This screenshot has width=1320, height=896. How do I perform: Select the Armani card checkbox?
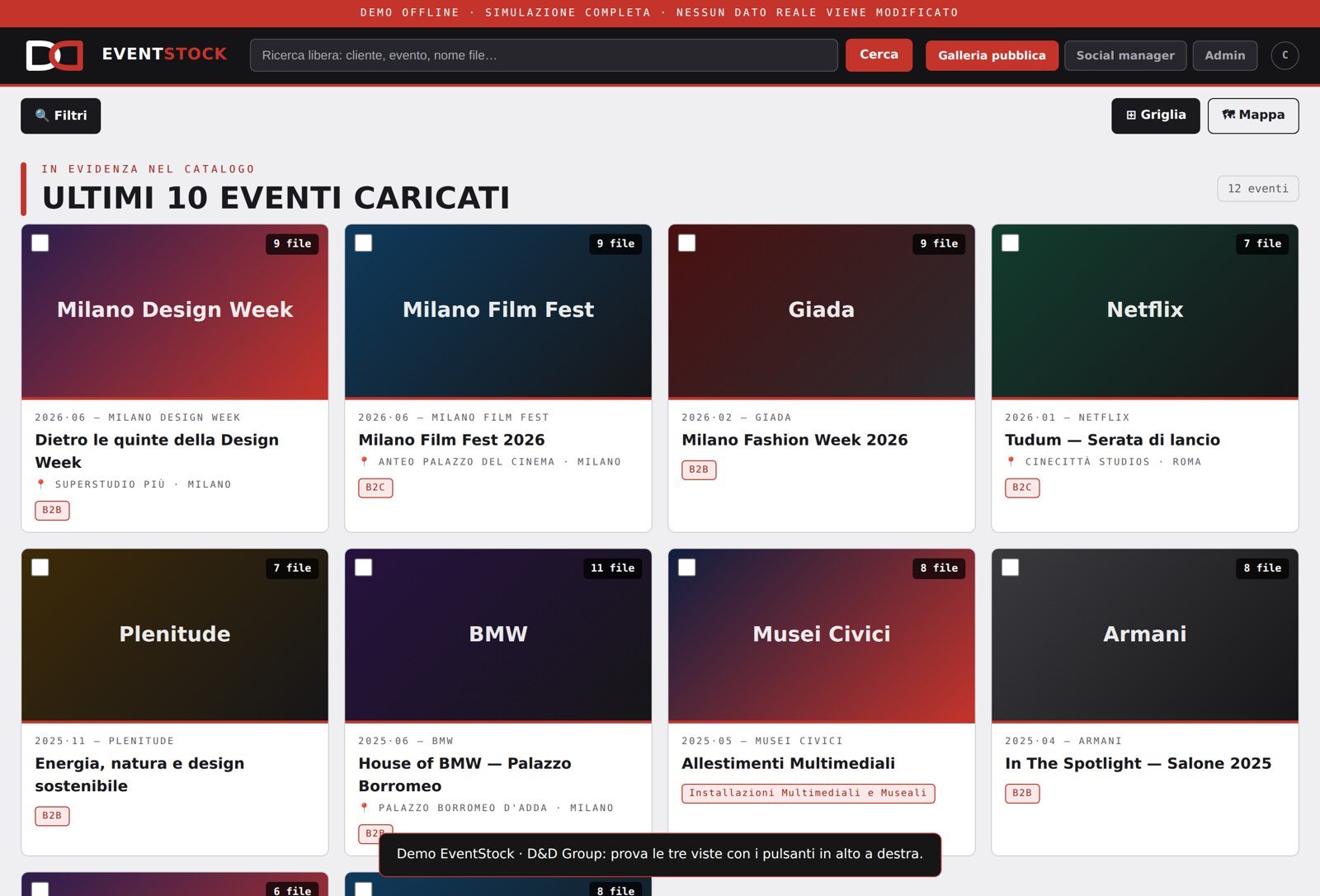click(1010, 567)
